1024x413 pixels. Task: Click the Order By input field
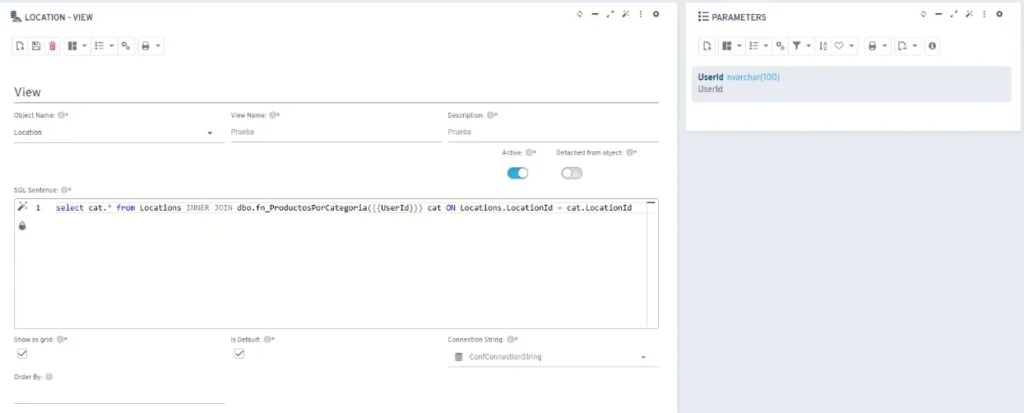(x=120, y=395)
